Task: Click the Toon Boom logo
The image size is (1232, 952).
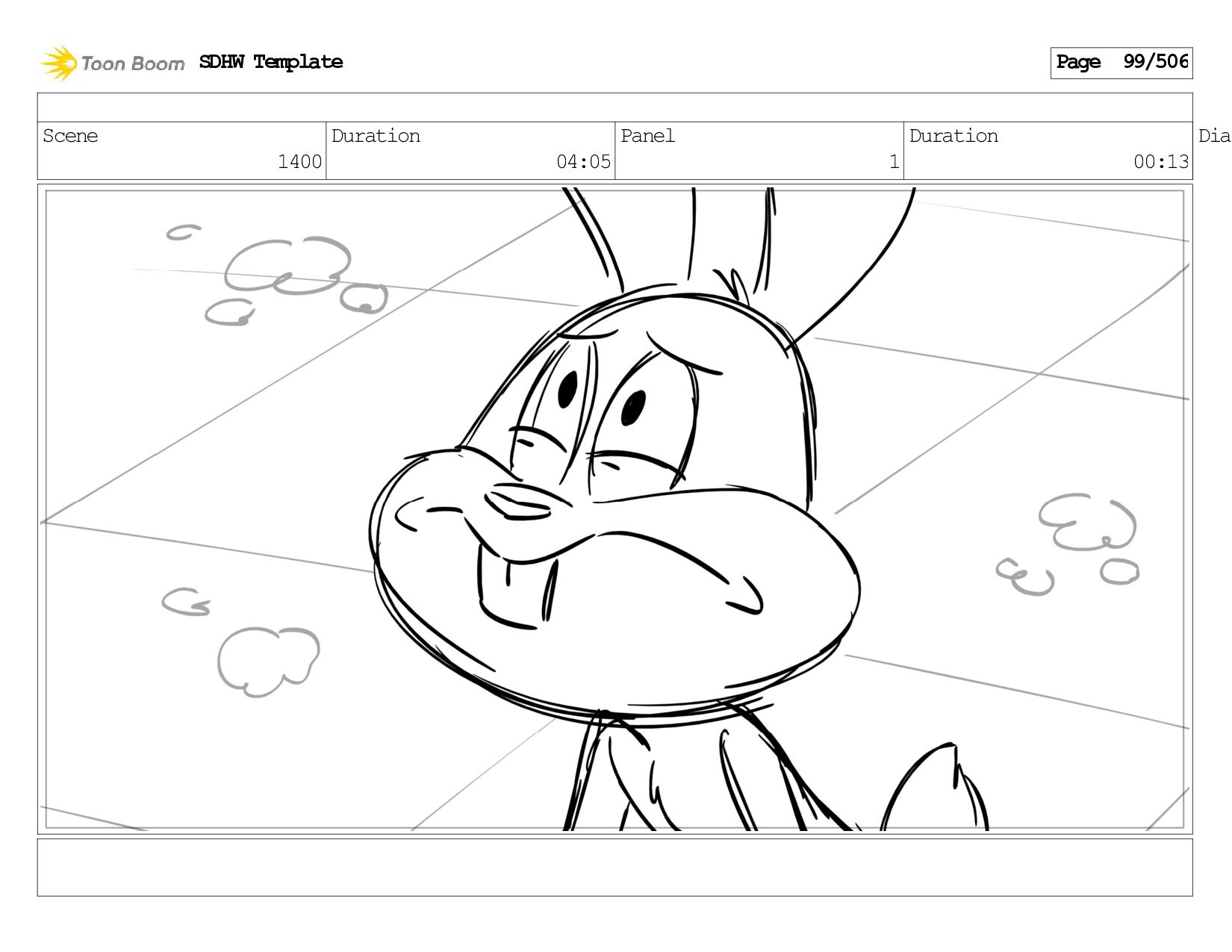Action: tap(112, 63)
